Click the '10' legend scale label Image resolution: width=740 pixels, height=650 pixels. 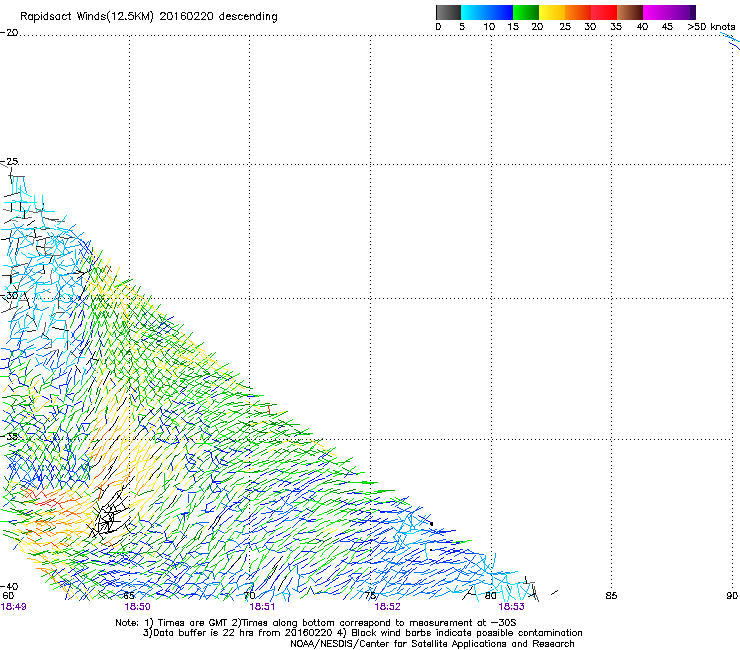[489, 27]
